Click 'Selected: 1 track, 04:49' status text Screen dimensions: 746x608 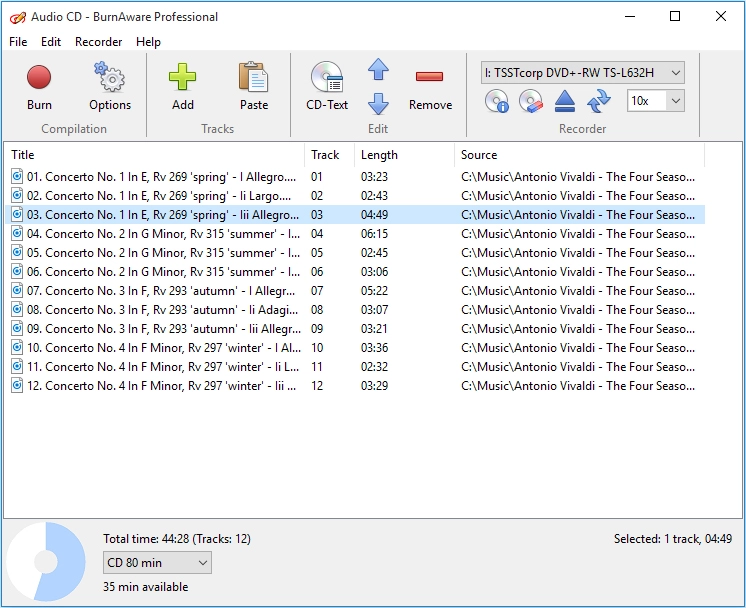click(x=673, y=539)
